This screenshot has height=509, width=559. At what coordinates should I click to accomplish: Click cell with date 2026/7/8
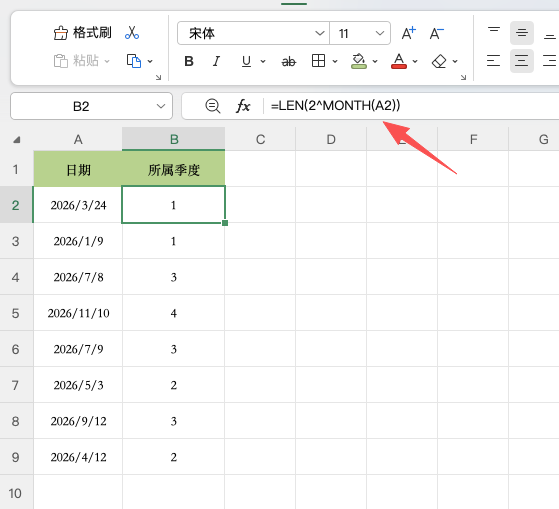click(x=78, y=277)
